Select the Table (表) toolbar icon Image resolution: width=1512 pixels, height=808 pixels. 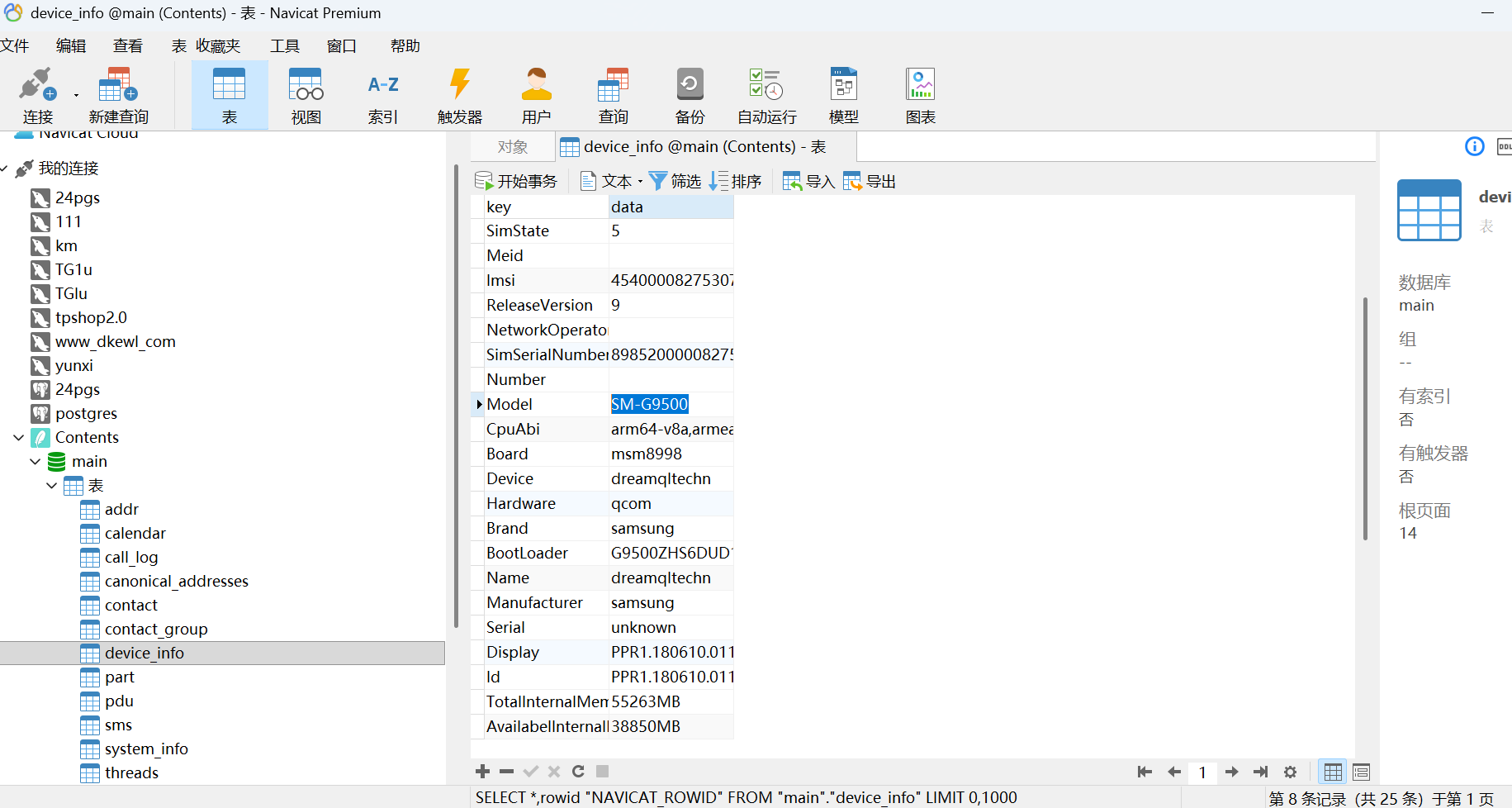click(x=230, y=96)
